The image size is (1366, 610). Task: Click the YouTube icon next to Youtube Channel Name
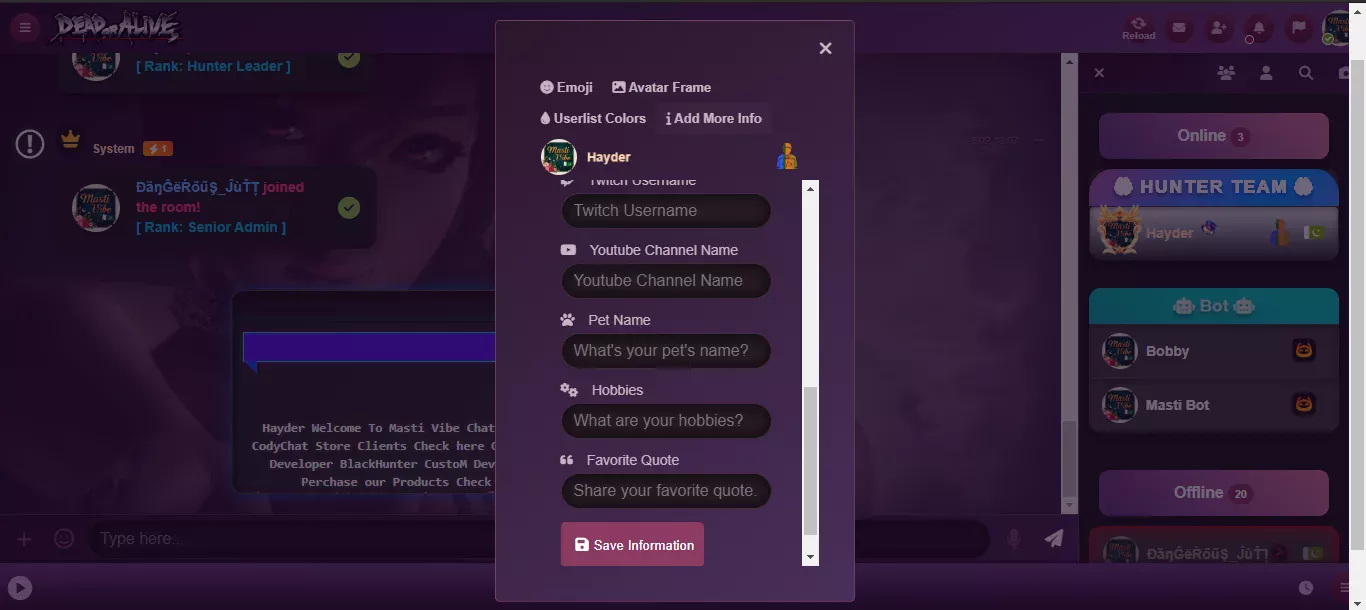[x=568, y=250]
